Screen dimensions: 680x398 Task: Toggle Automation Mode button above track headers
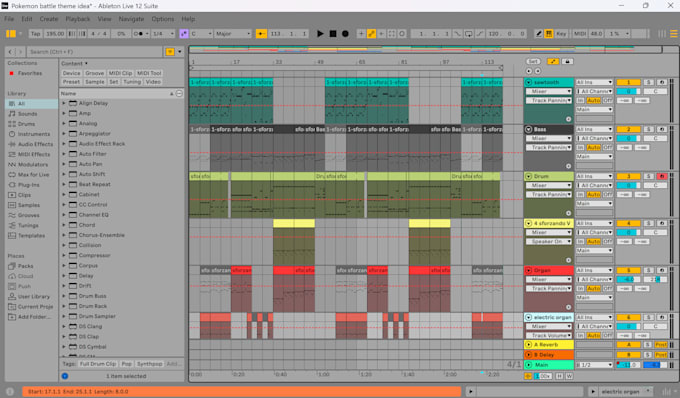point(553,62)
